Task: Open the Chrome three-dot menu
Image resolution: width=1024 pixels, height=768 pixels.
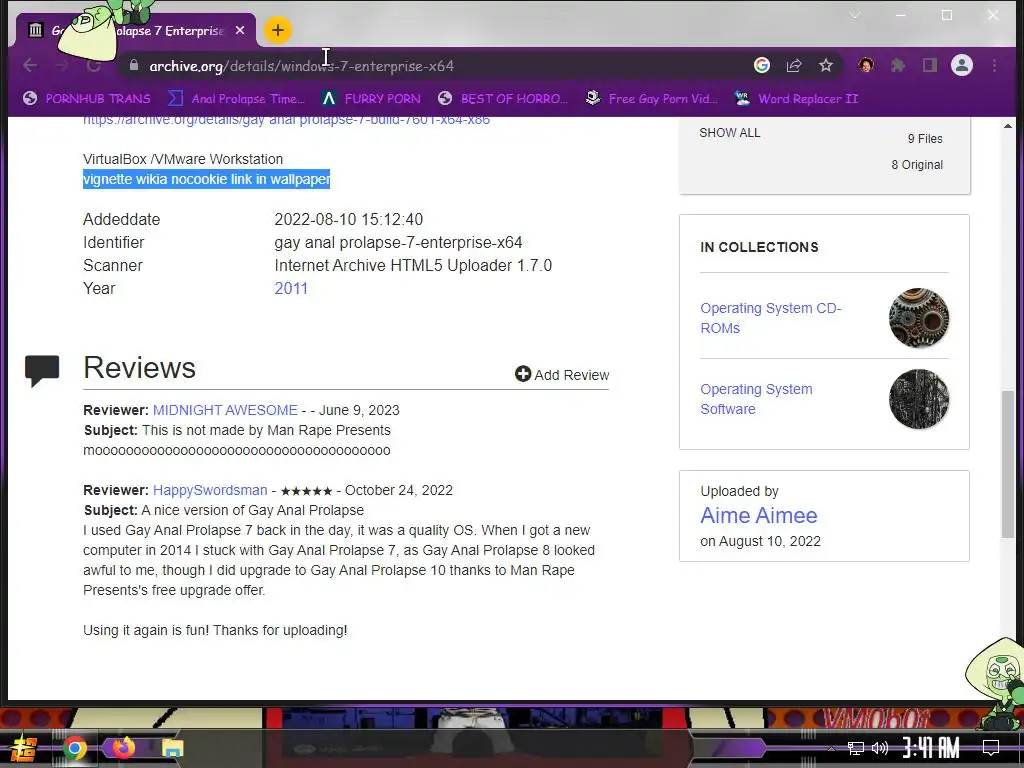Action: [x=994, y=65]
